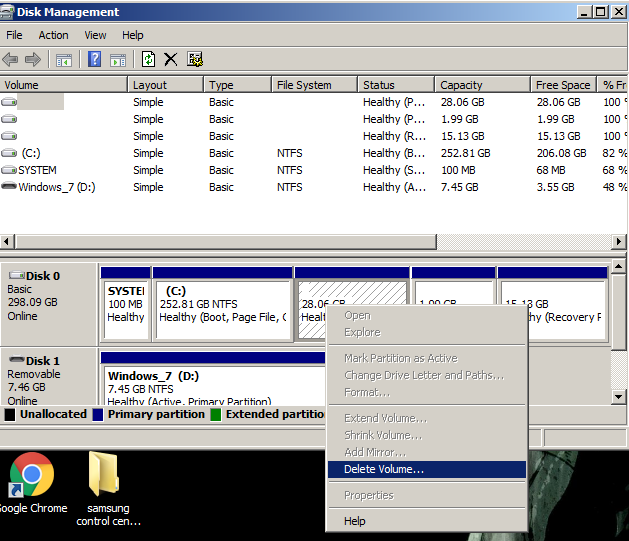Image resolution: width=629 pixels, height=541 pixels.
Task: Toggle the action pane toolbar icon
Action: click(x=118, y=60)
